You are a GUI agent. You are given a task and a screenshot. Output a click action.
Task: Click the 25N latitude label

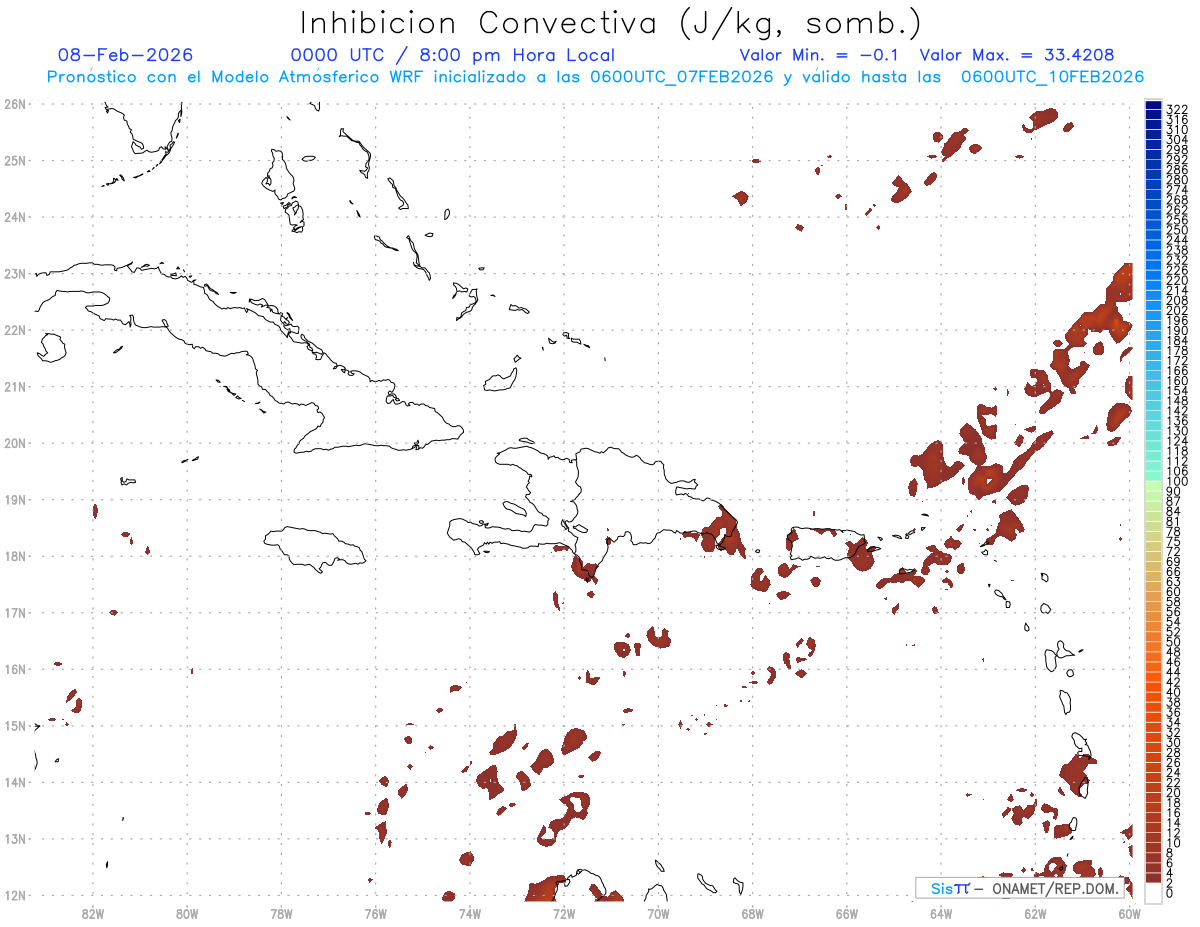click(x=15, y=160)
